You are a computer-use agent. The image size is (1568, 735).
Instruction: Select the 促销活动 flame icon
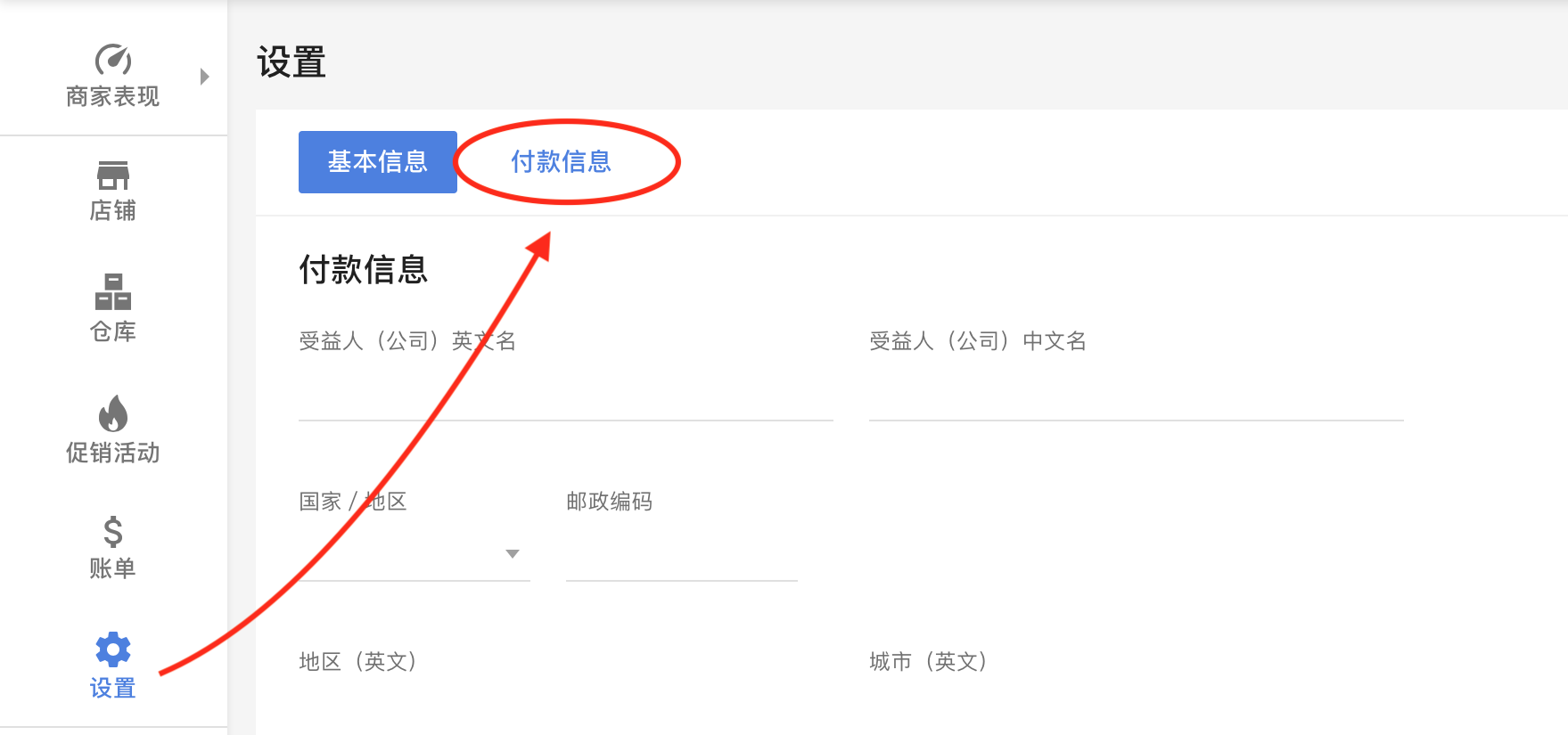pyautogui.click(x=112, y=414)
